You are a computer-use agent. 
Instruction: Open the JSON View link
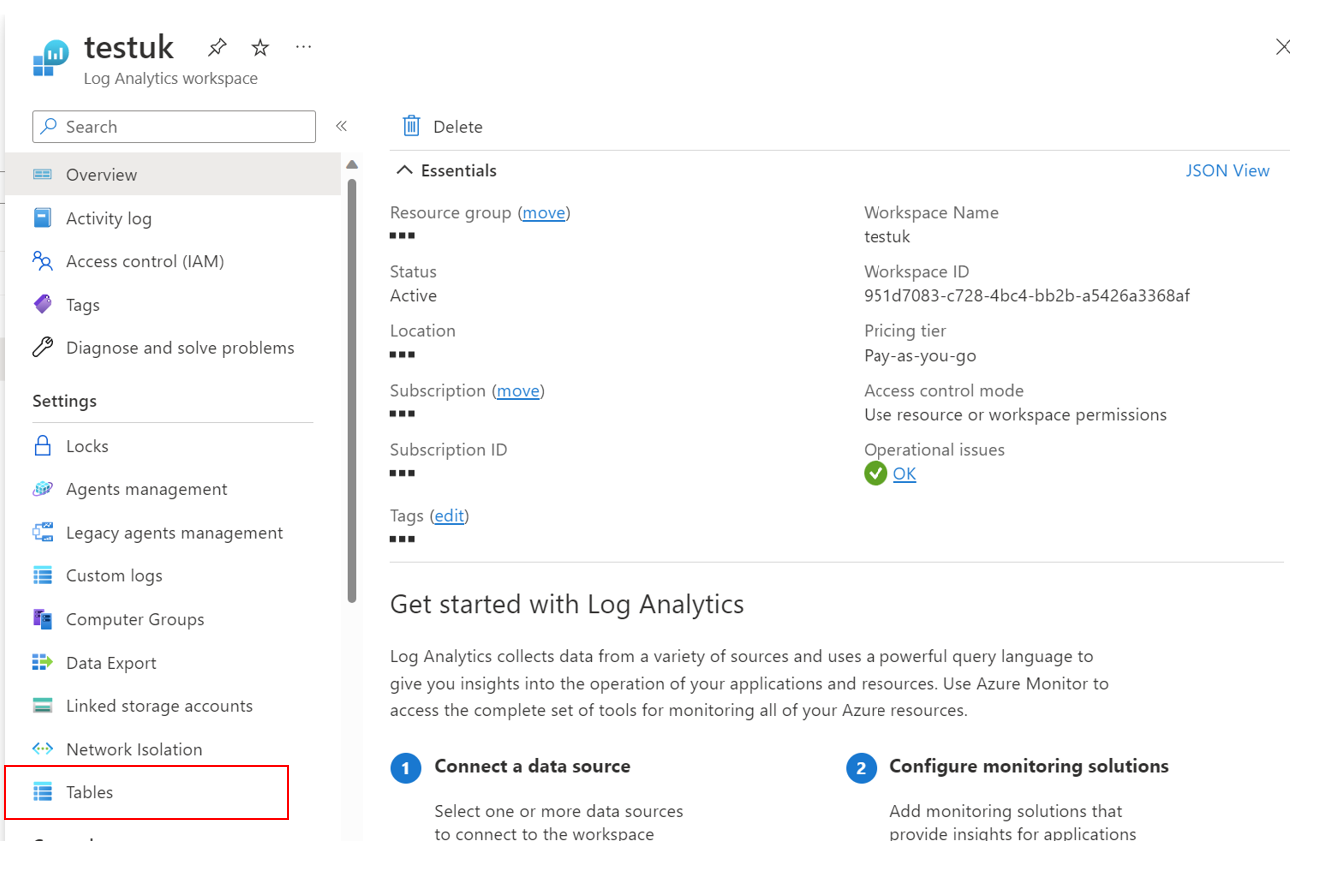1227,170
